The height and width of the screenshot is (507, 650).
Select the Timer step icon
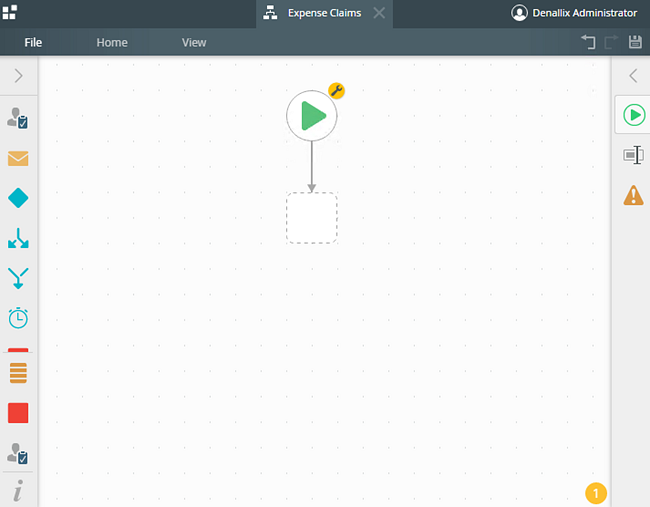(x=18, y=318)
